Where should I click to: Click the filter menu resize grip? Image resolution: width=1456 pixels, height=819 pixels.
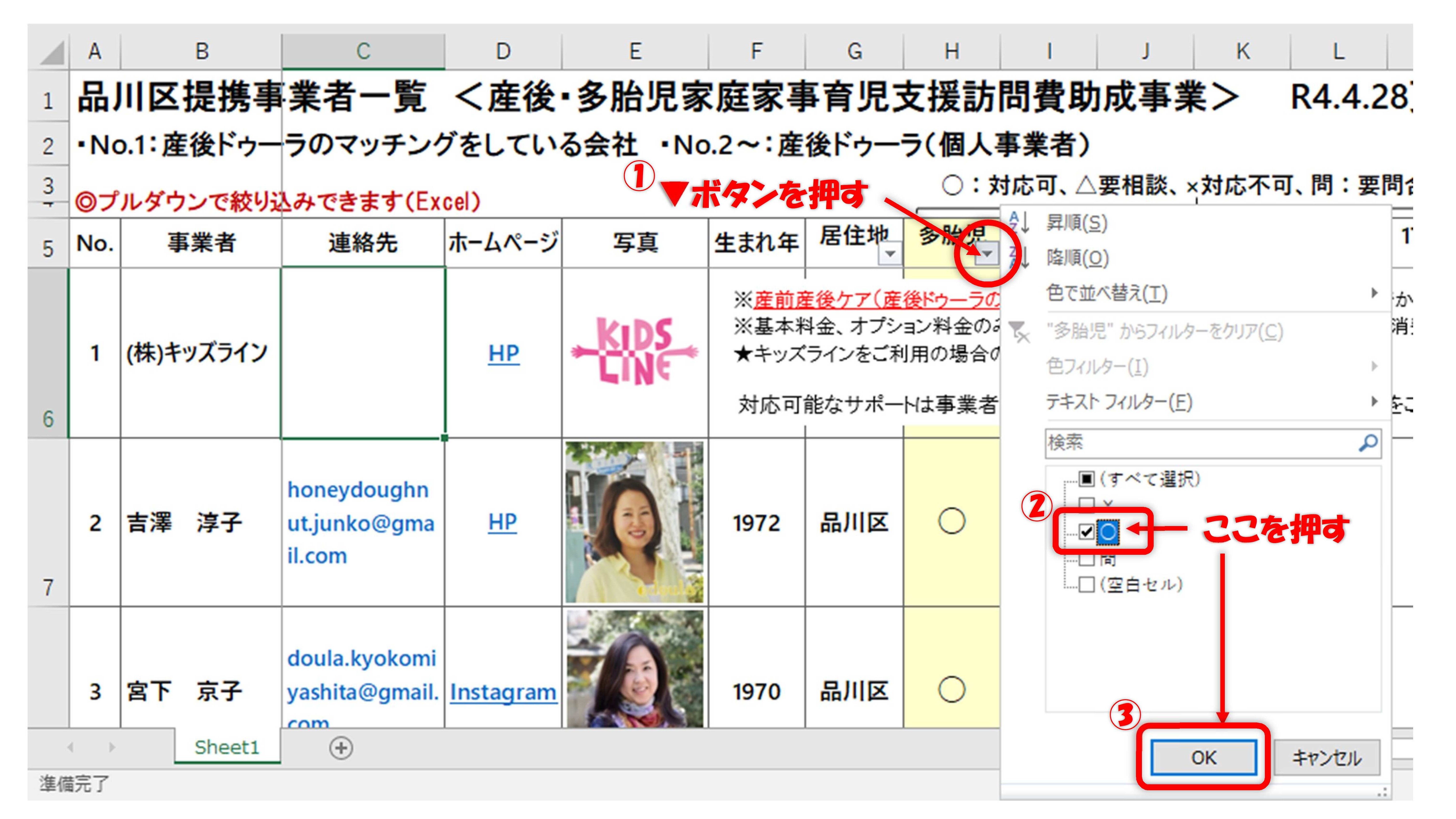1382,793
